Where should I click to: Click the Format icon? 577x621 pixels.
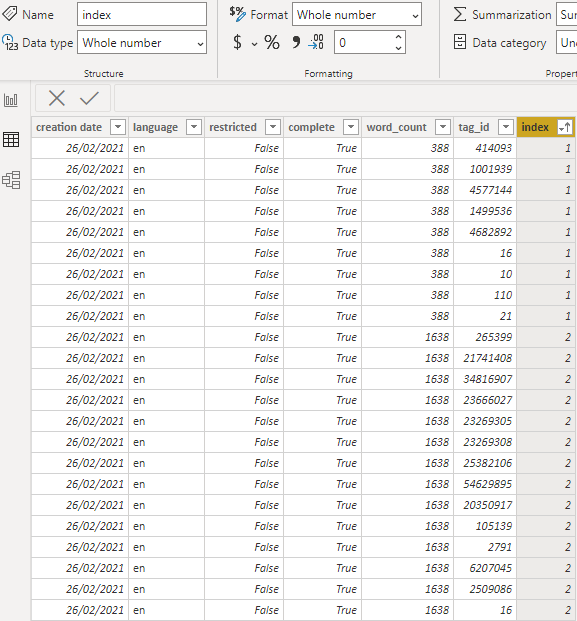pyautogui.click(x=238, y=14)
